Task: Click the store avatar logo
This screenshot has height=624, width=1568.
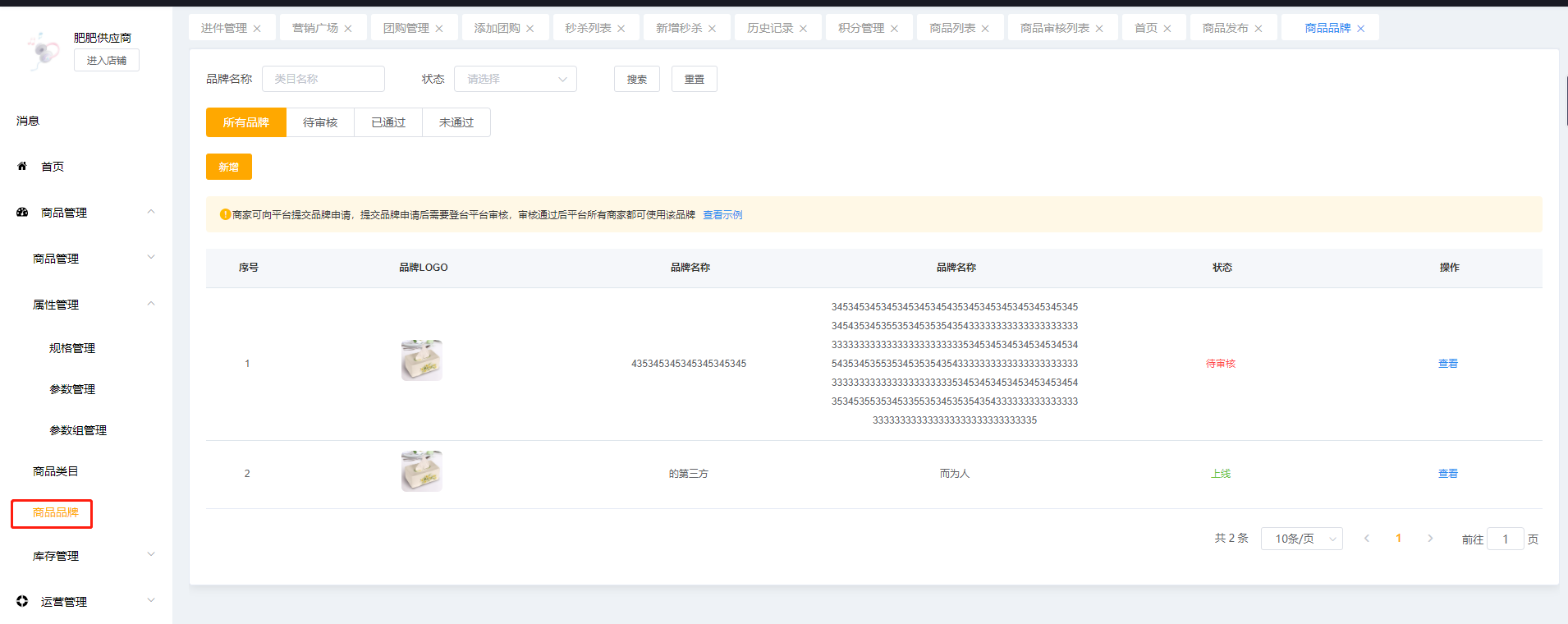Action: coord(42,50)
